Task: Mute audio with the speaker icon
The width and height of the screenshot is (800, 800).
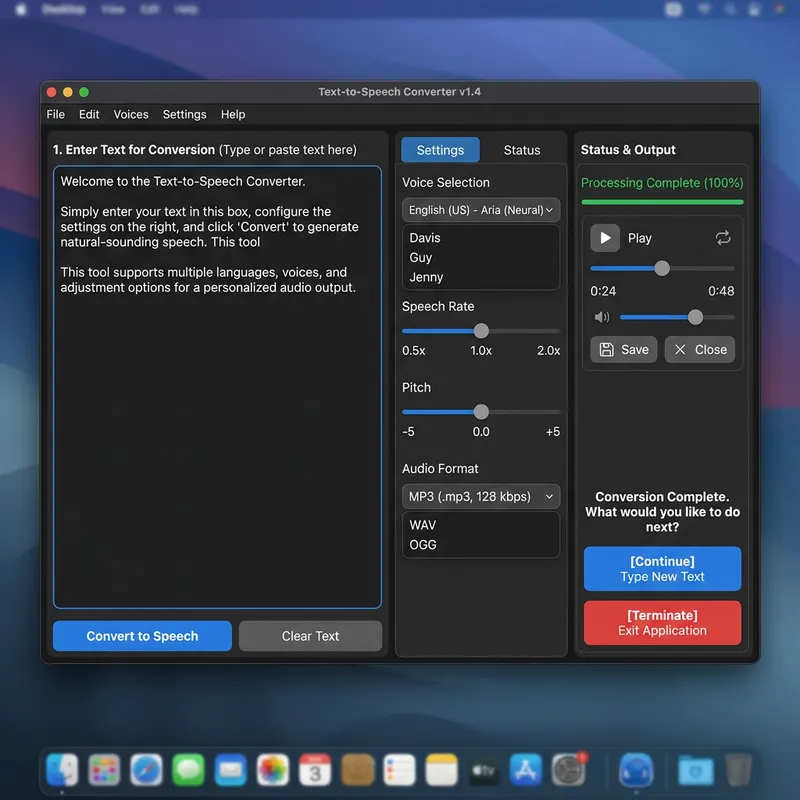Action: click(x=602, y=317)
